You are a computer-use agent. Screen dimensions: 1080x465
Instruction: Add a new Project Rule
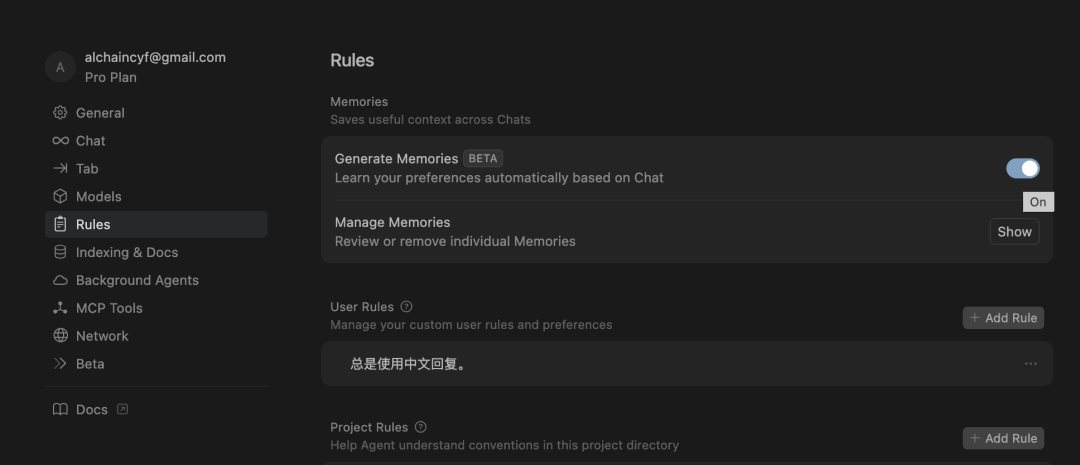tap(1004, 438)
